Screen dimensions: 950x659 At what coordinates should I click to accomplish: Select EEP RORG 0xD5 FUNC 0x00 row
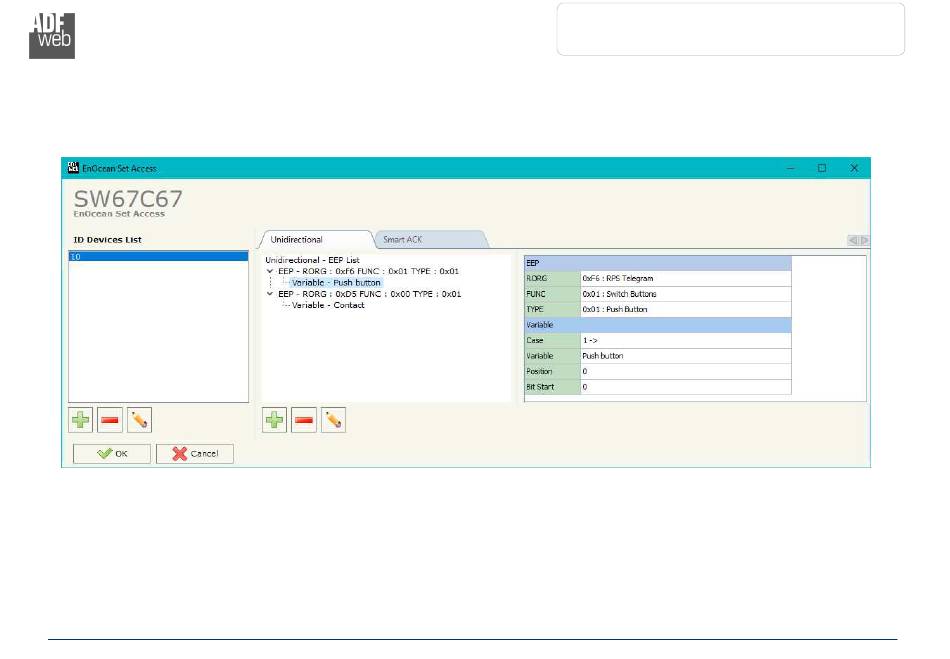click(x=370, y=294)
